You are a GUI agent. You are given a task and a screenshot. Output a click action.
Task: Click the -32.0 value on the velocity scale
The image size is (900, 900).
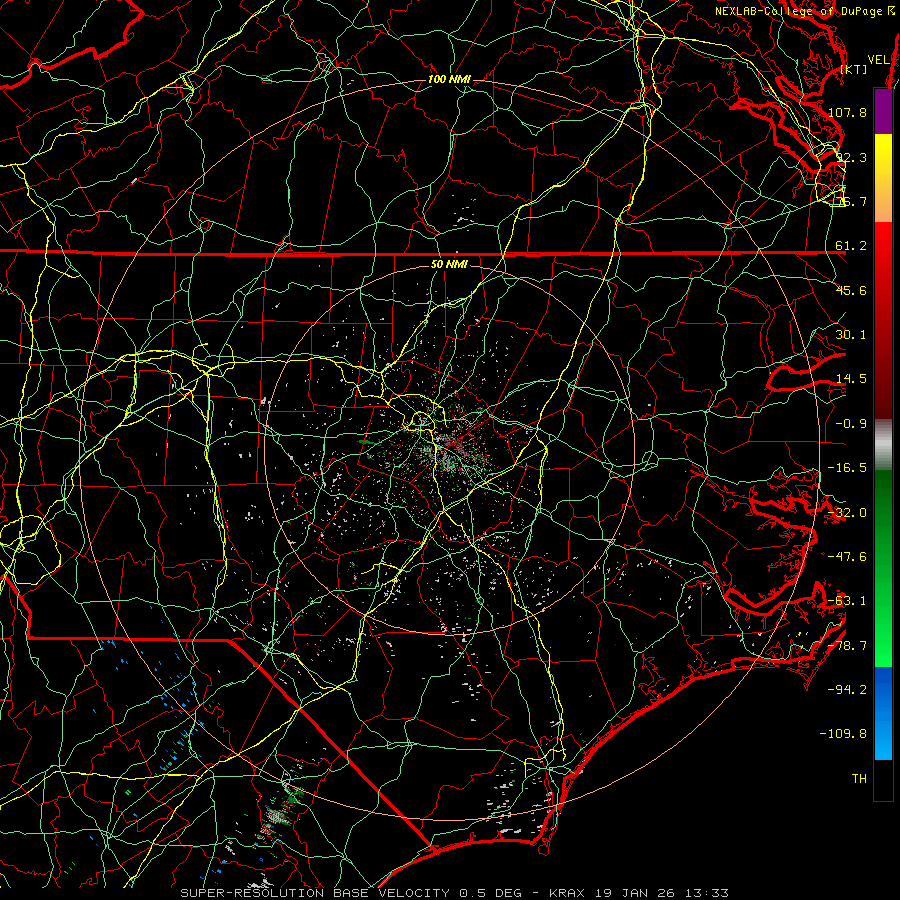coord(847,513)
